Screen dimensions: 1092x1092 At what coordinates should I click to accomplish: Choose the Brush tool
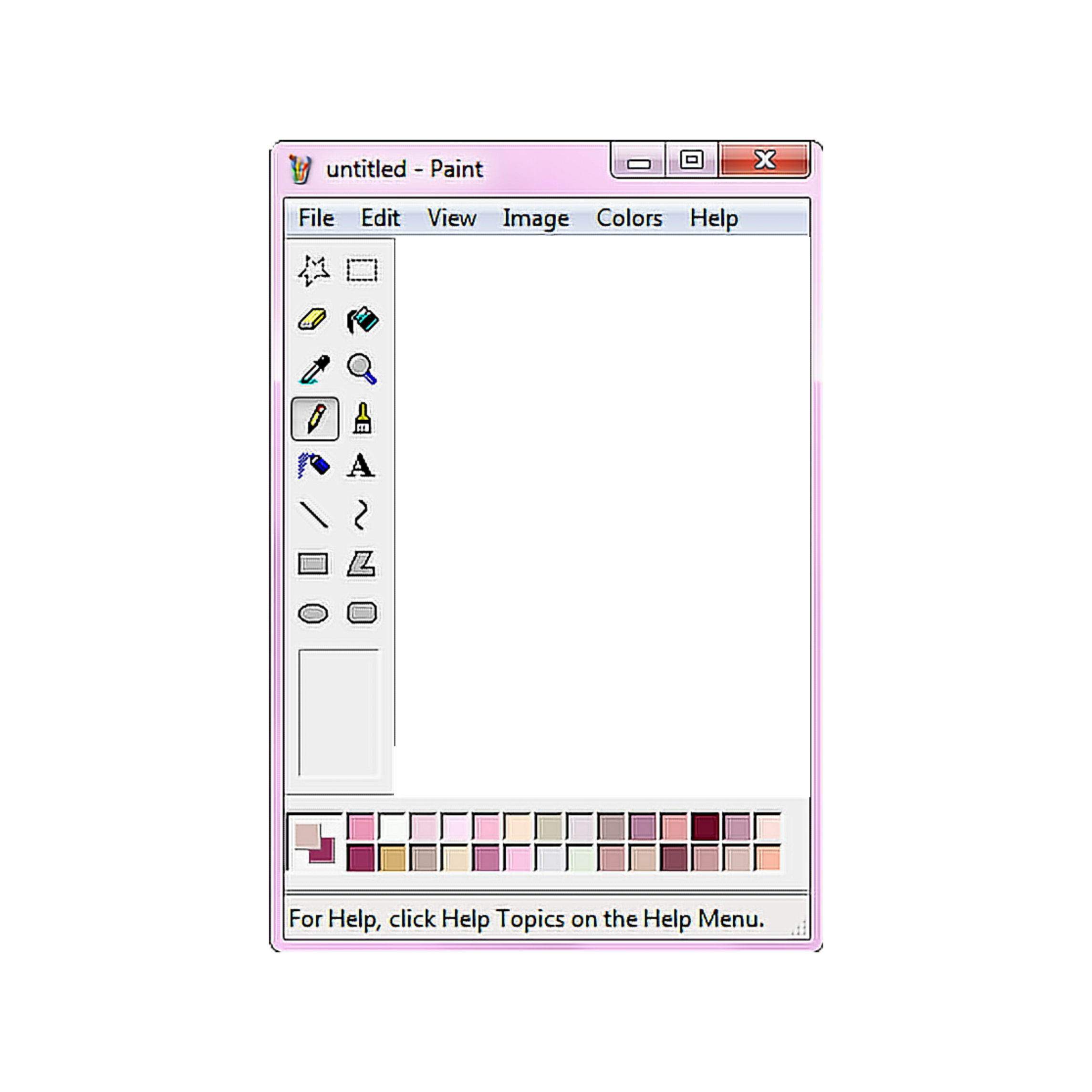pyautogui.click(x=362, y=419)
